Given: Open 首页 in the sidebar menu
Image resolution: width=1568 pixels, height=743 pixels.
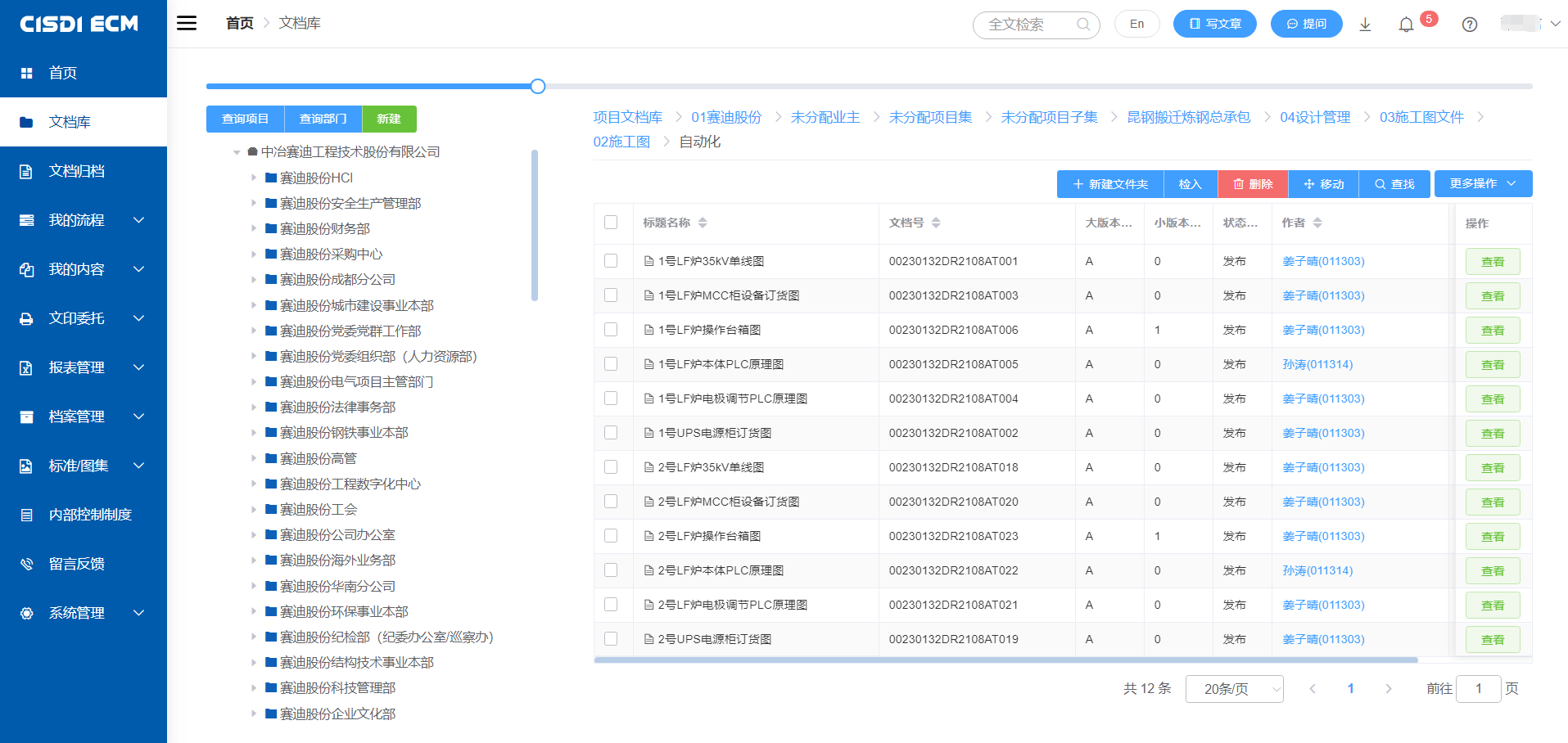Looking at the screenshot, I should click(x=84, y=73).
